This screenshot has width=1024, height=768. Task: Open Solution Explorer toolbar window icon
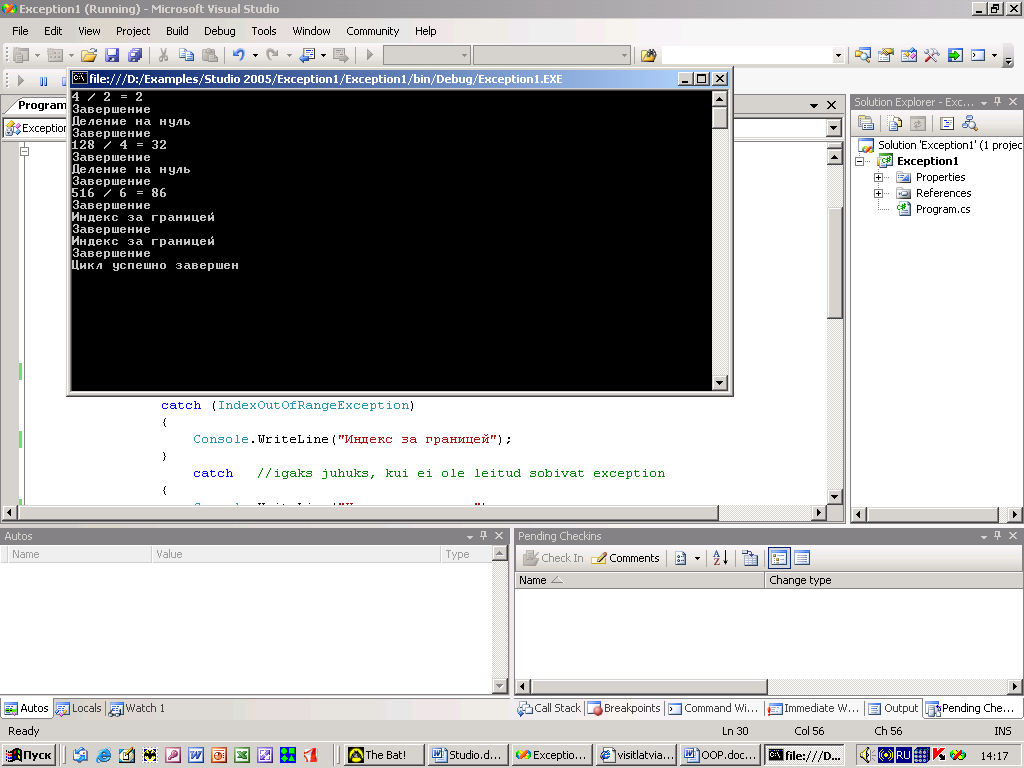coord(863,56)
